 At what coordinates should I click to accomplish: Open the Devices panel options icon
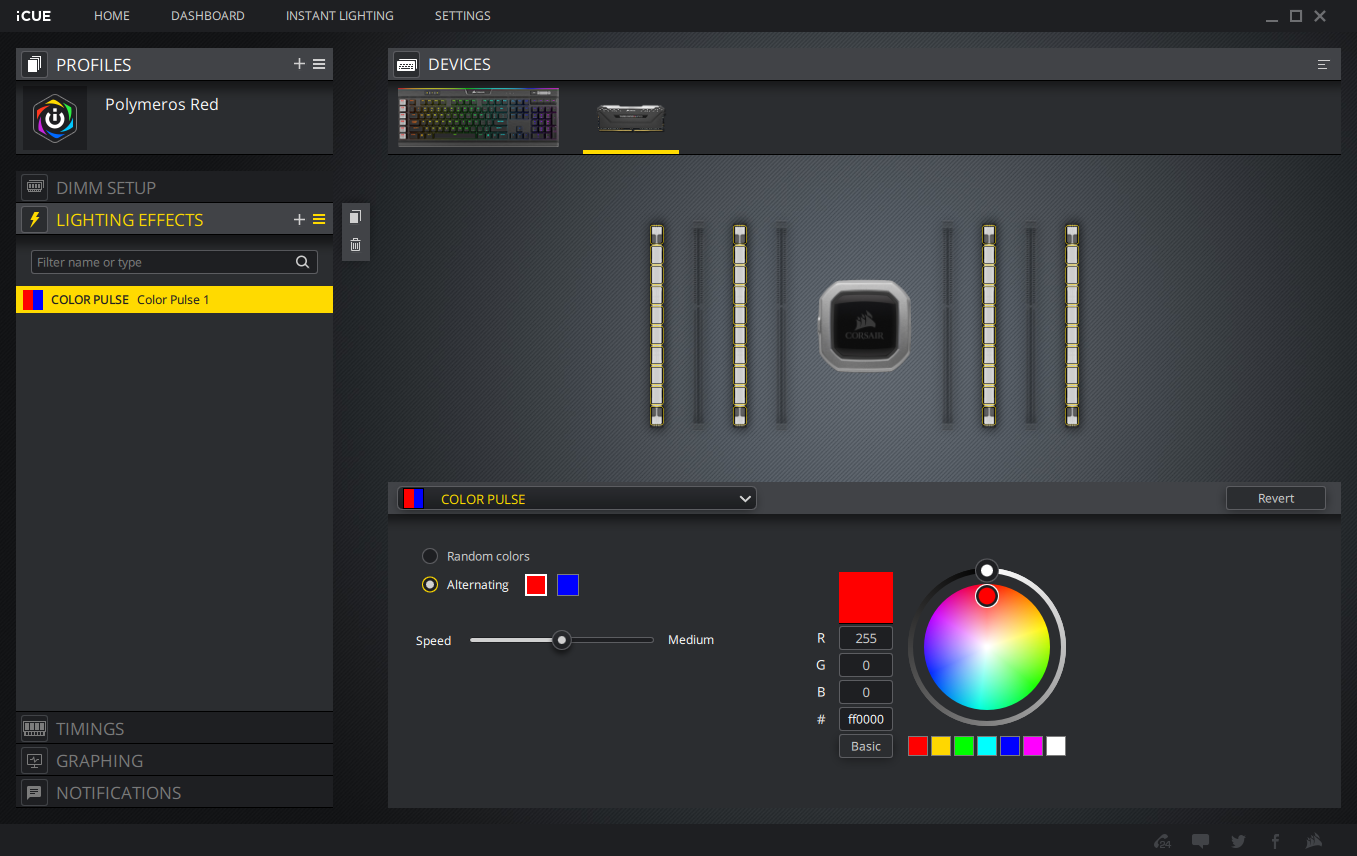[1323, 65]
